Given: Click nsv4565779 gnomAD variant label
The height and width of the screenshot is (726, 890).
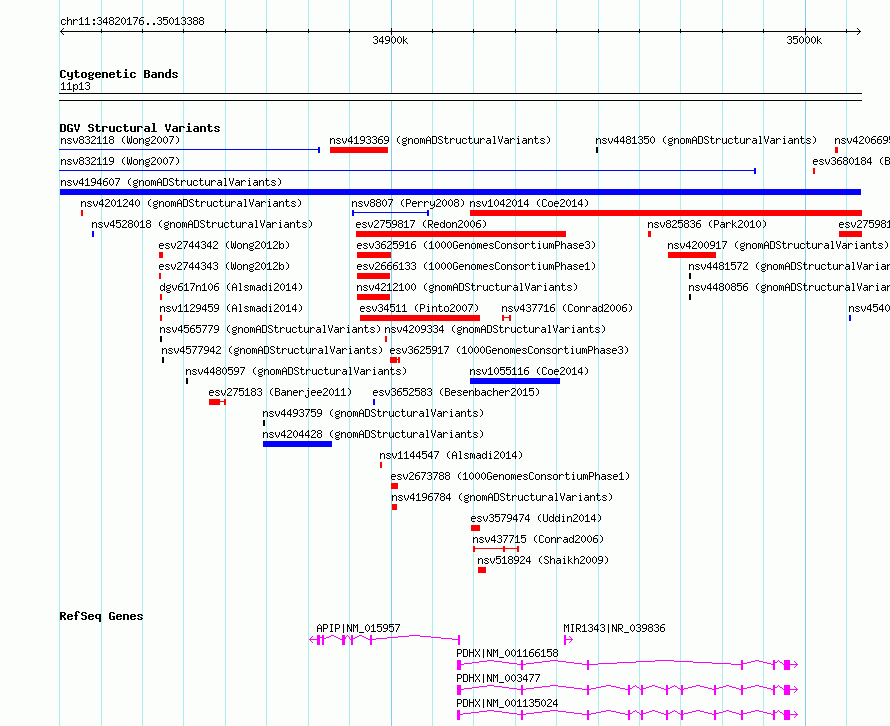Looking at the screenshot, I should pyautogui.click(x=270, y=329).
